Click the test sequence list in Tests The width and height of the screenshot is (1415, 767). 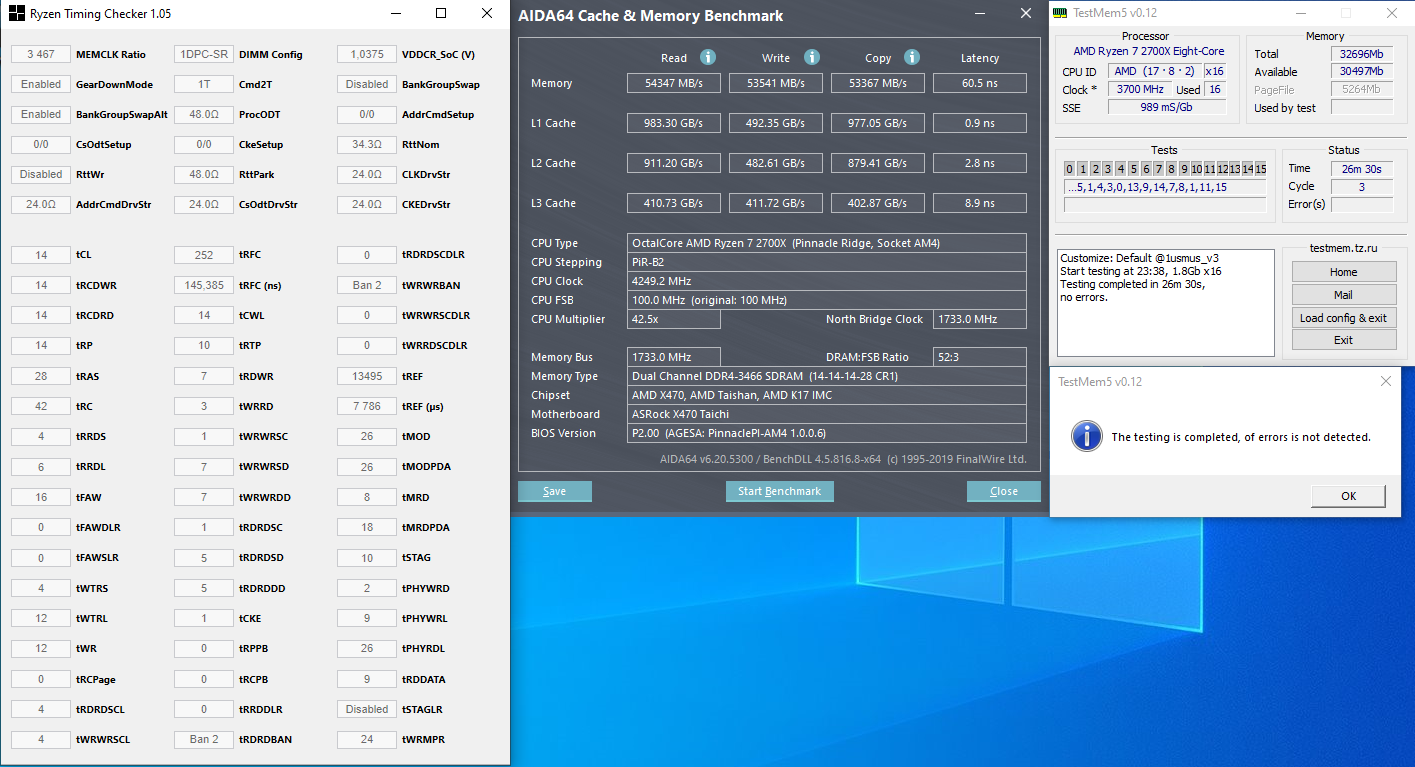pos(1165,187)
